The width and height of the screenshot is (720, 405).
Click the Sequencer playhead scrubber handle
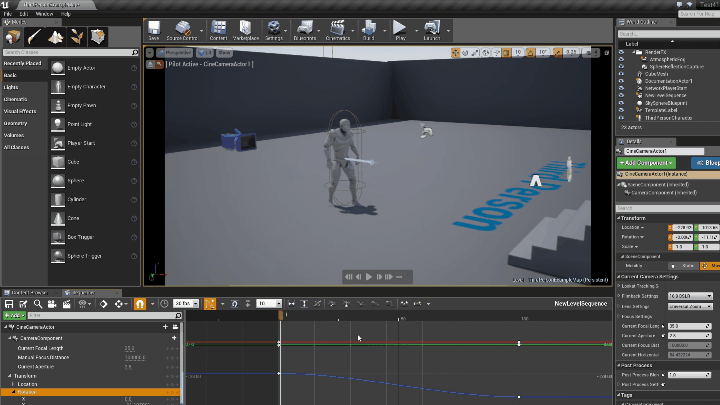[x=281, y=315]
